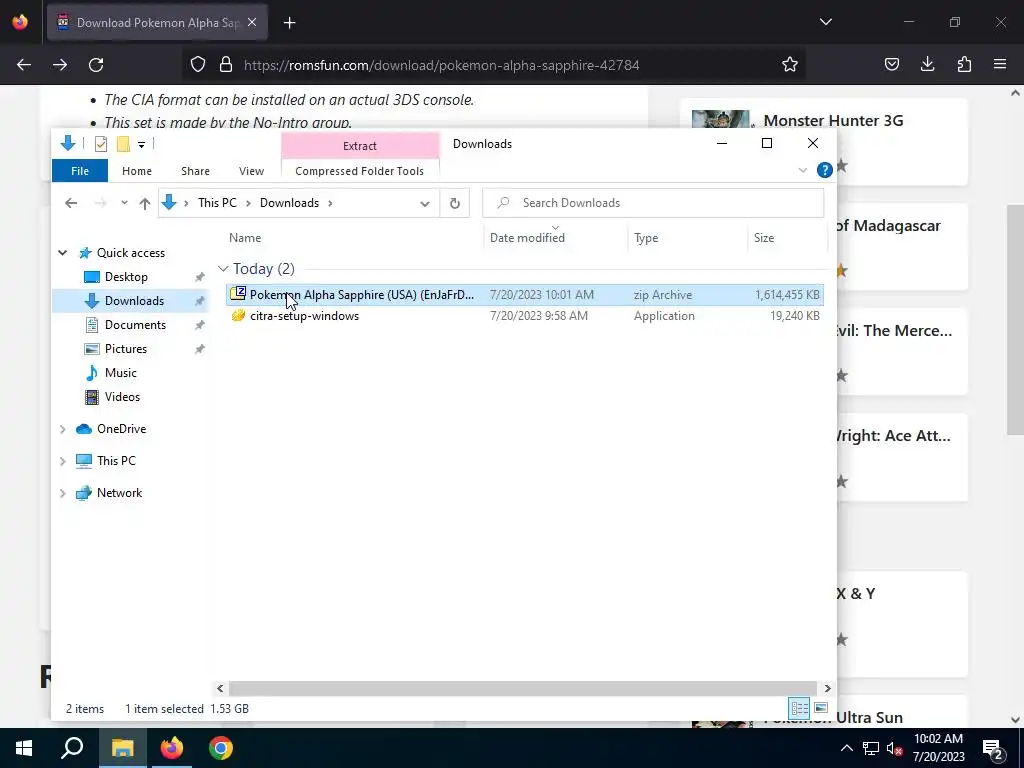Collapse the Today (2) group
The width and height of the screenshot is (1024, 768).
point(223,268)
